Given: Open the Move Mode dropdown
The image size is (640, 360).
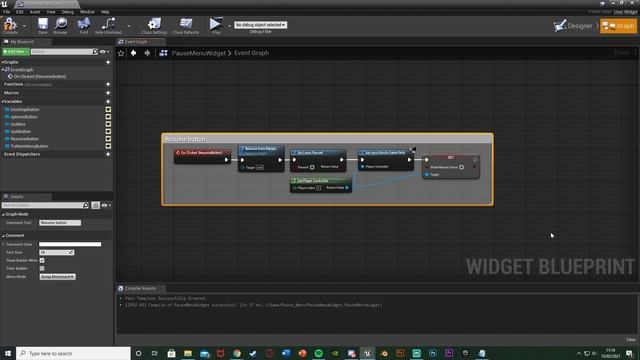Looking at the screenshot, I should pyautogui.click(x=58, y=277).
